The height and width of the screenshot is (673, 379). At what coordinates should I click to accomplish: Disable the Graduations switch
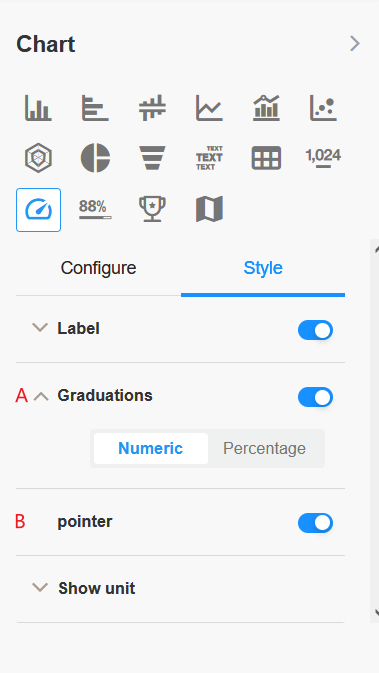point(315,397)
